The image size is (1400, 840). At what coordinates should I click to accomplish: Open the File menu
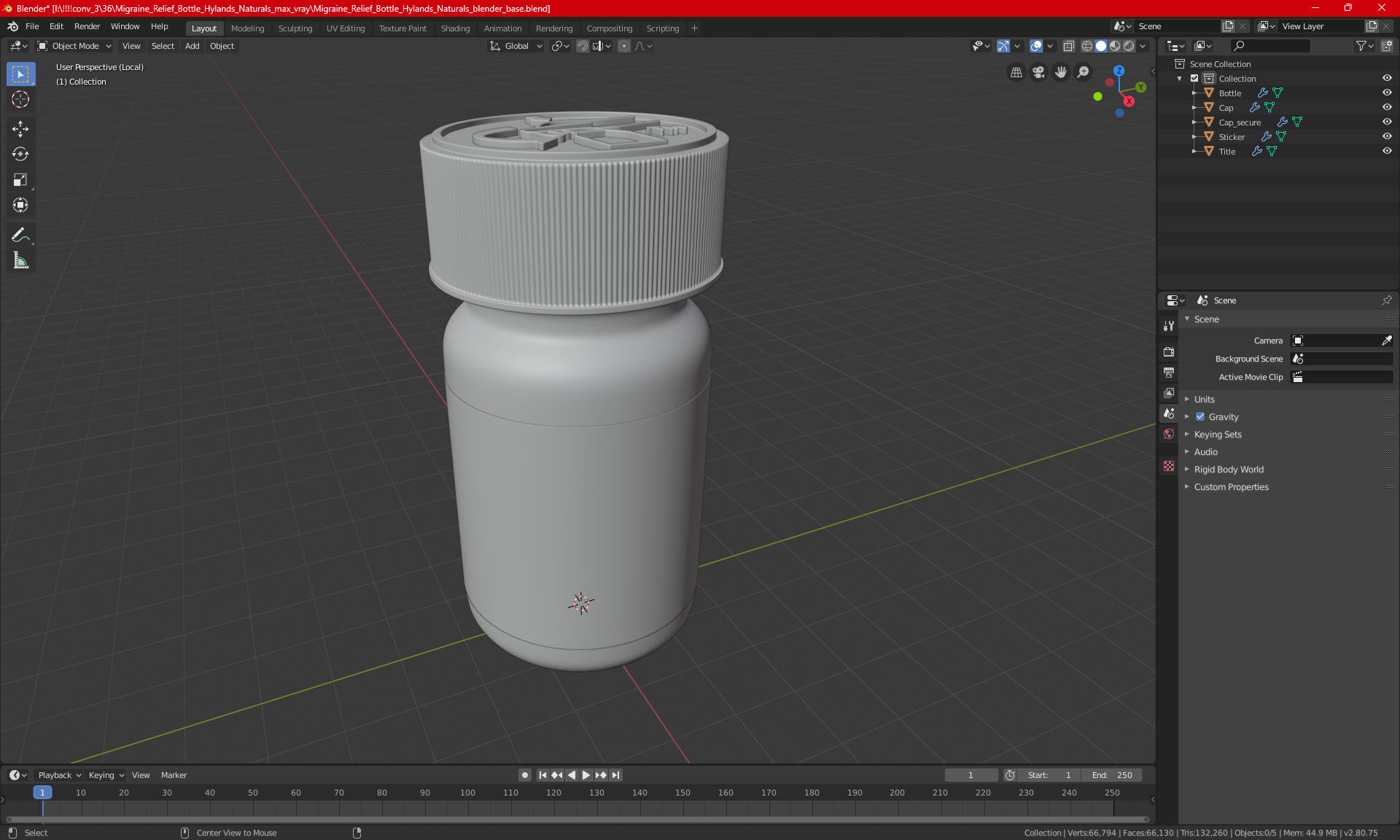point(32,26)
